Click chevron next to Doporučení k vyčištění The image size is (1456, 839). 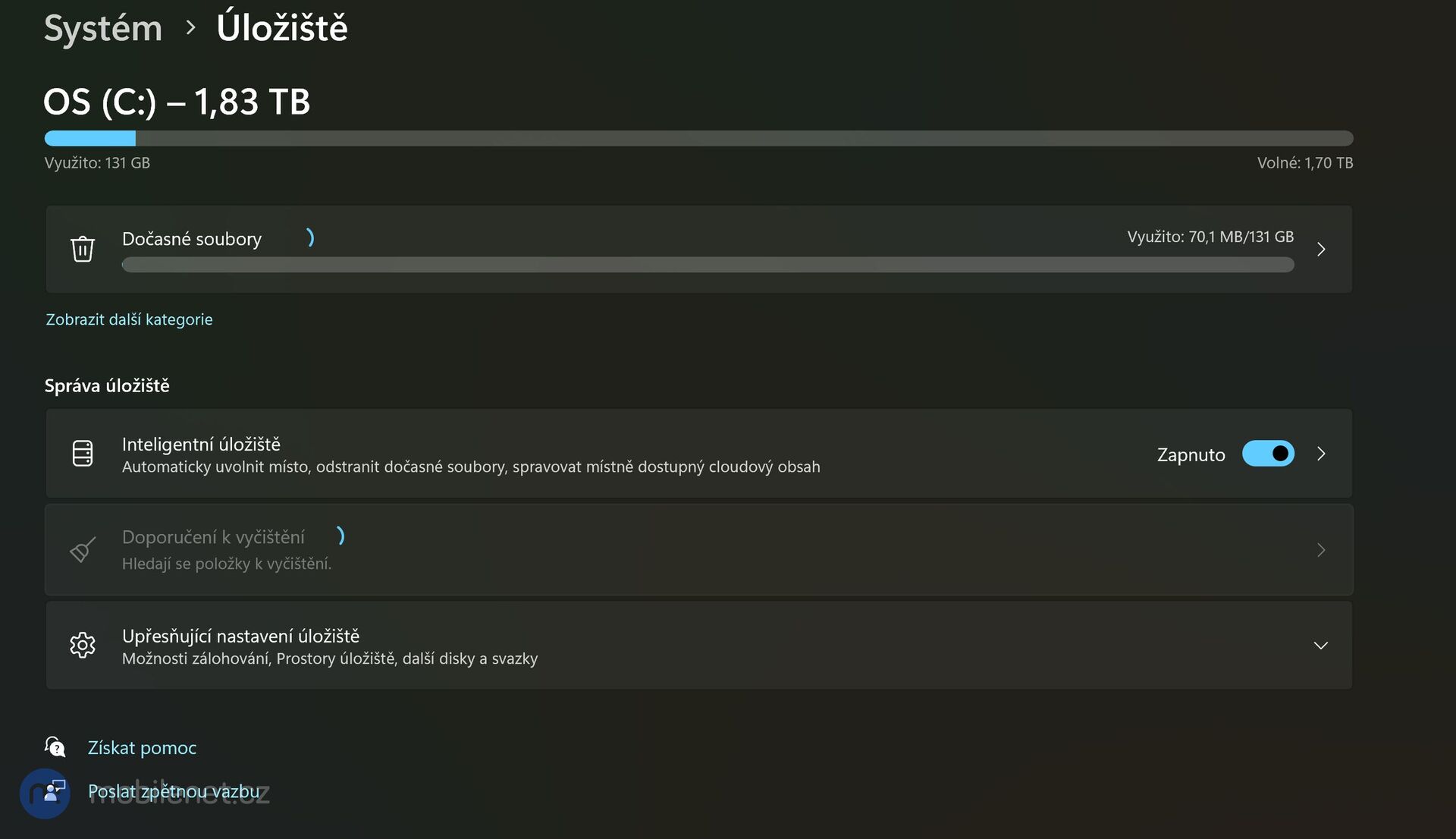[1321, 550]
